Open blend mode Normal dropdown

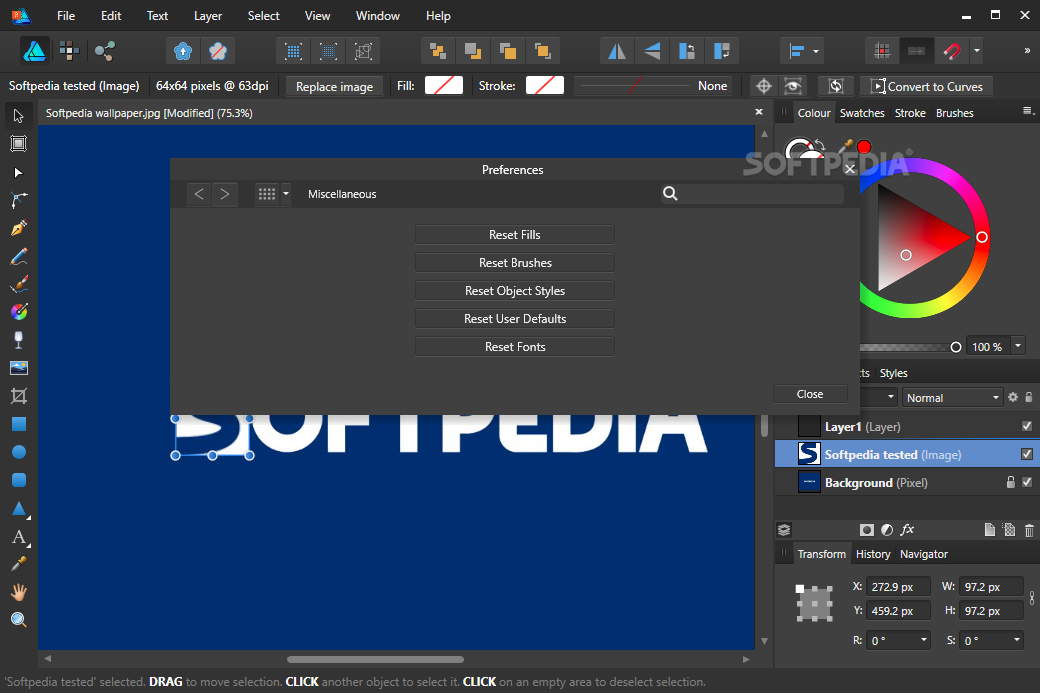pos(952,397)
